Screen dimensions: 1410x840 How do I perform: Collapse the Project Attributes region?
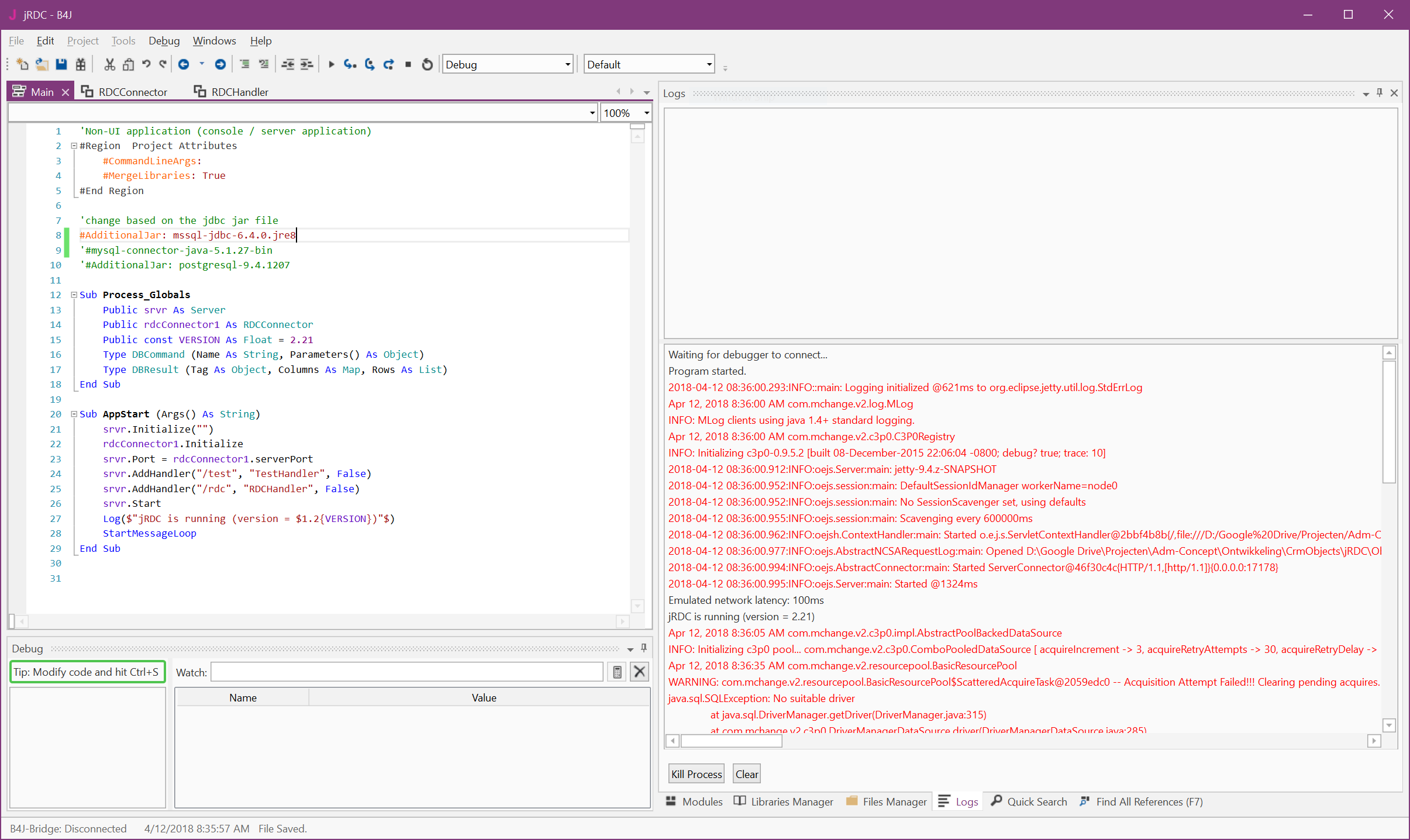(74, 146)
